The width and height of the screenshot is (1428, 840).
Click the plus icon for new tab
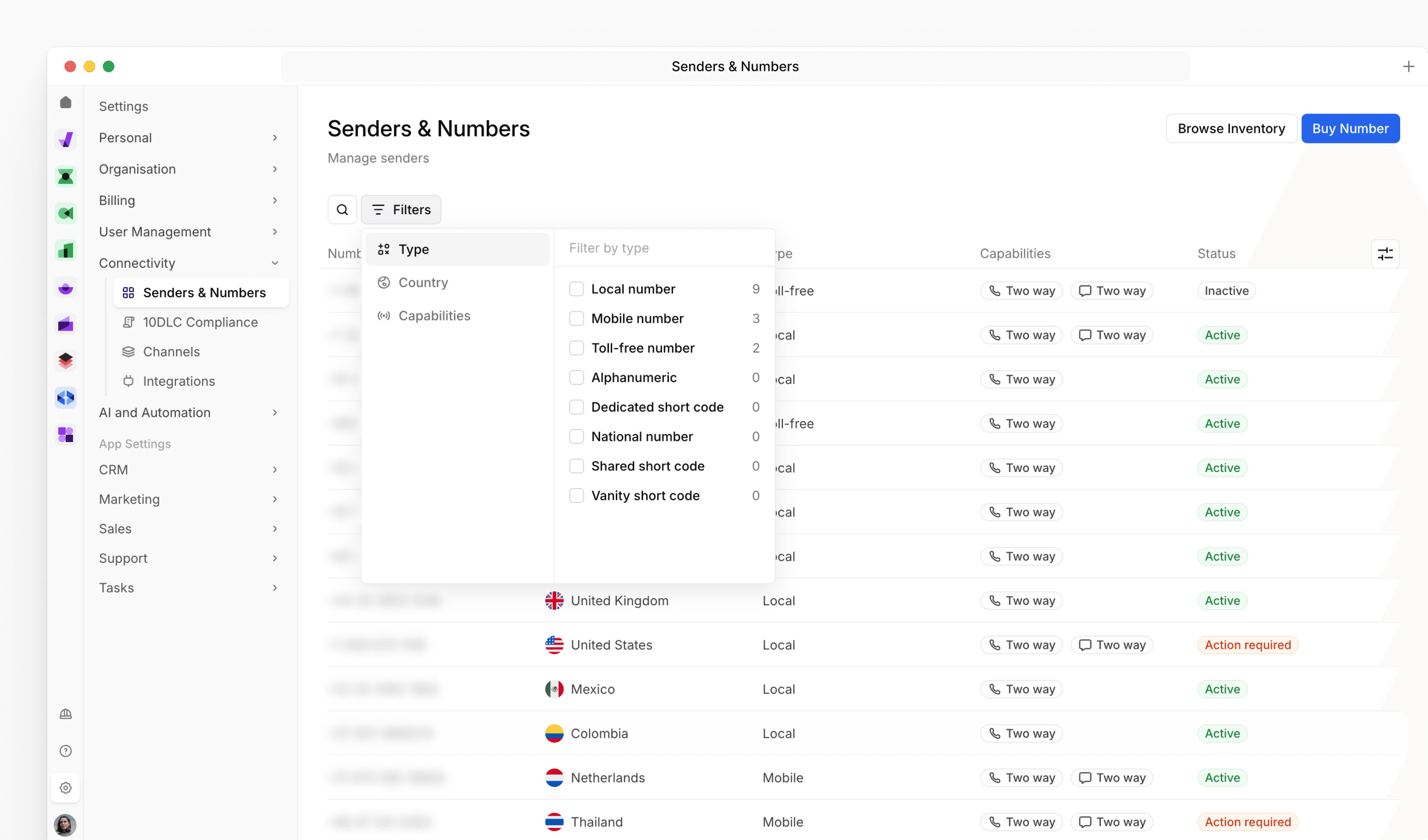click(x=1408, y=66)
